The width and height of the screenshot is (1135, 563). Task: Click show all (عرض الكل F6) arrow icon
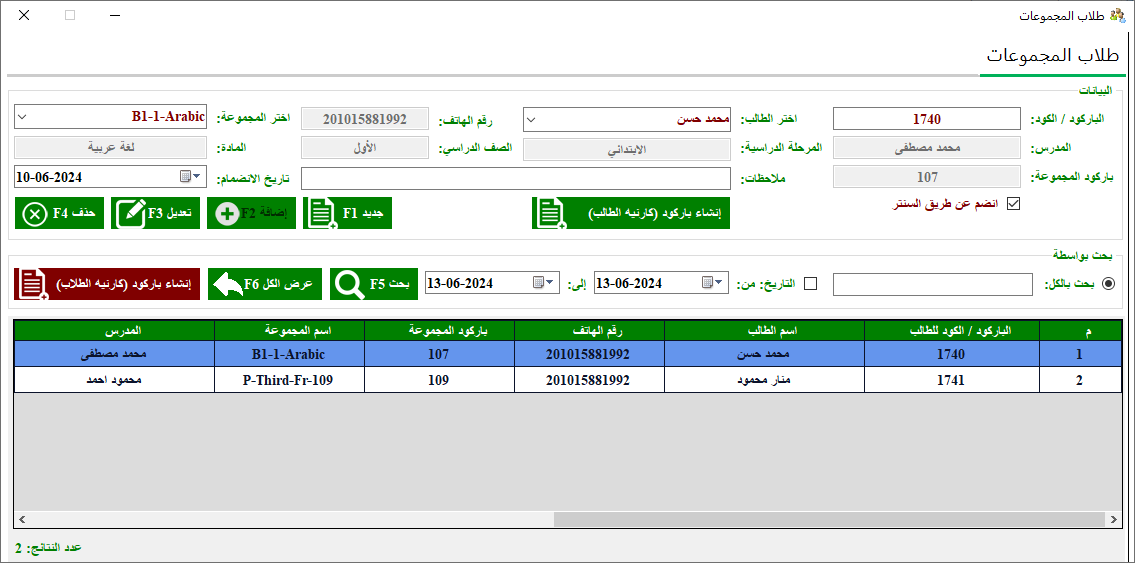[229, 284]
